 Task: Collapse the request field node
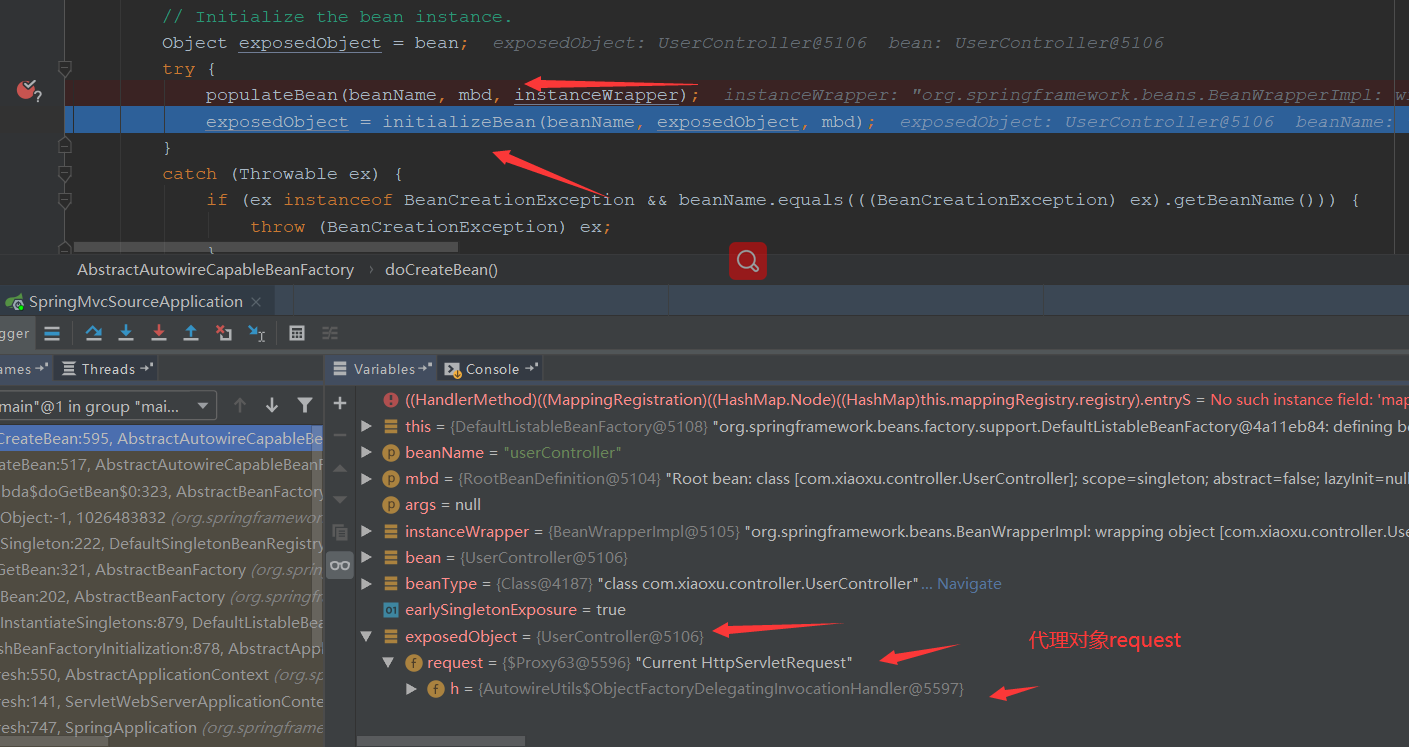[389, 662]
